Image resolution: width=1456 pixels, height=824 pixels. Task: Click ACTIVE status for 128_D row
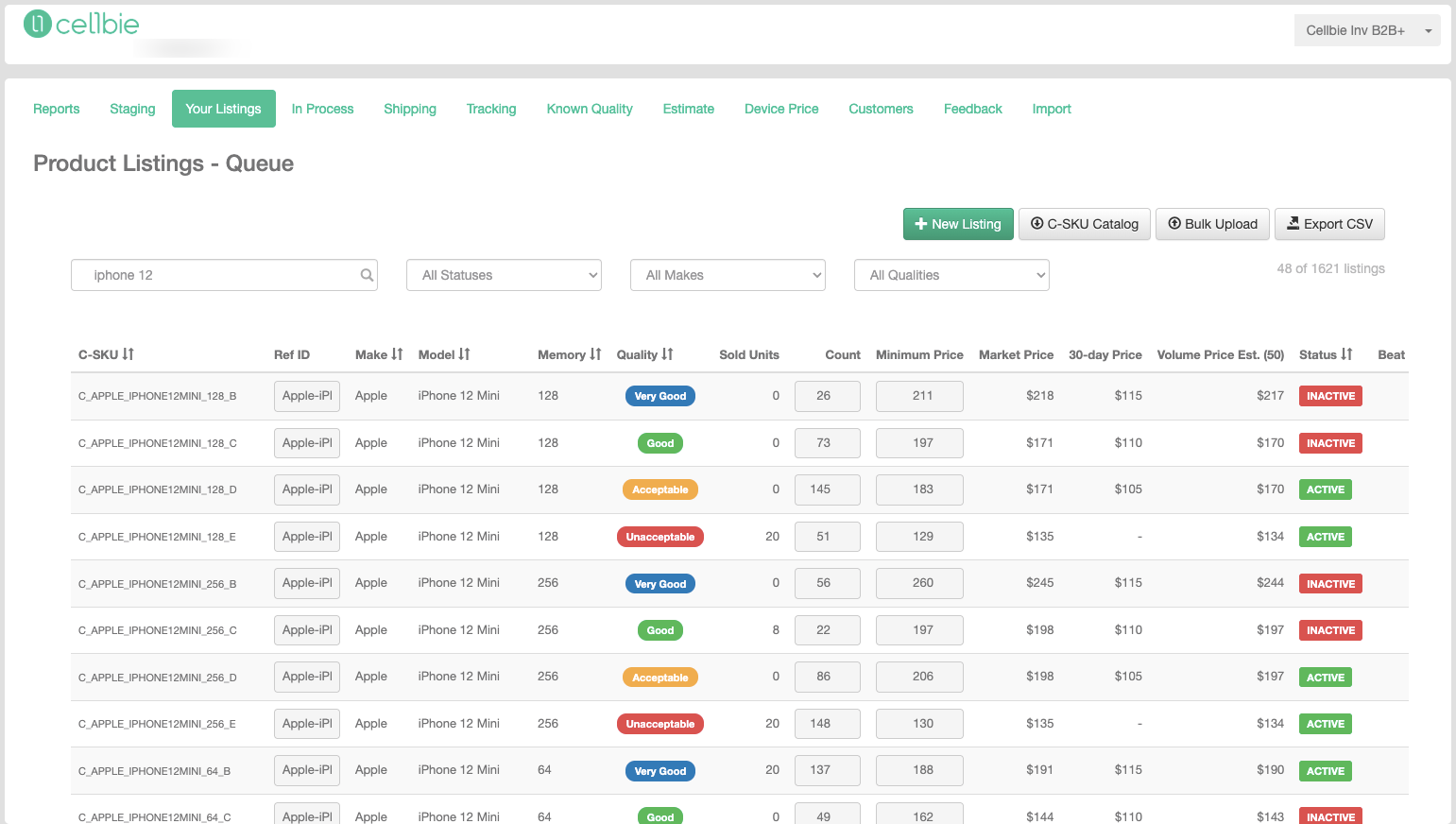(x=1326, y=489)
